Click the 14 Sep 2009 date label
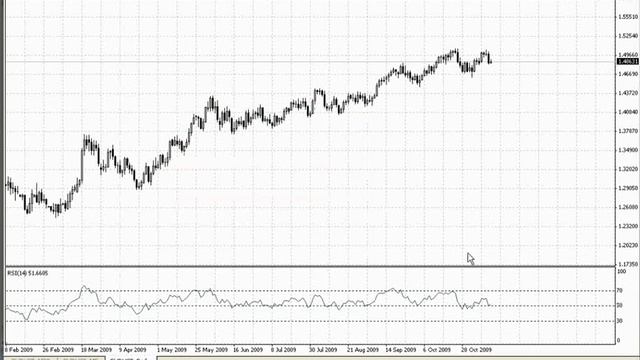 click(x=401, y=350)
